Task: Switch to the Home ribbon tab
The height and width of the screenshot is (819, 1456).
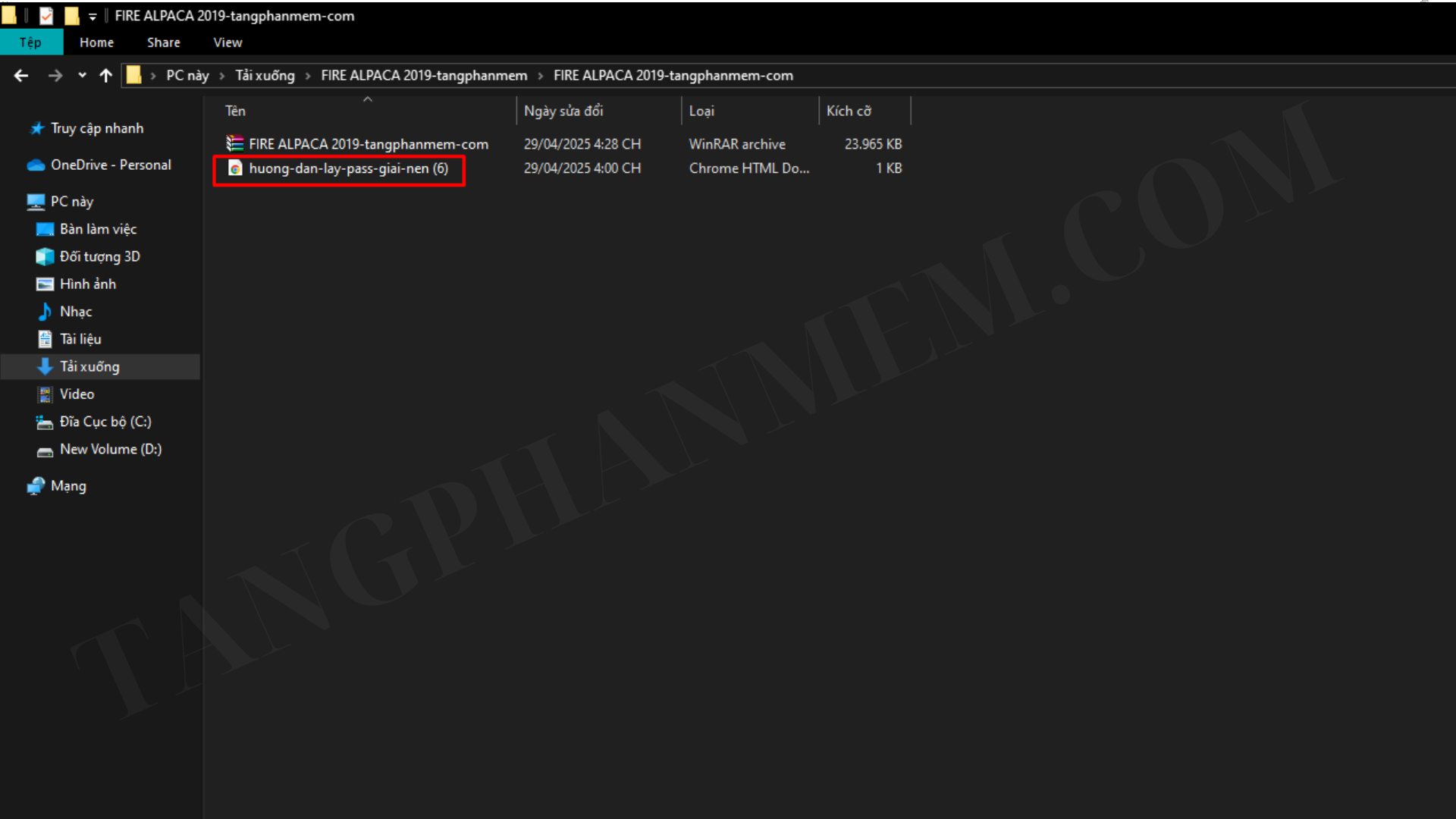Action: [96, 42]
